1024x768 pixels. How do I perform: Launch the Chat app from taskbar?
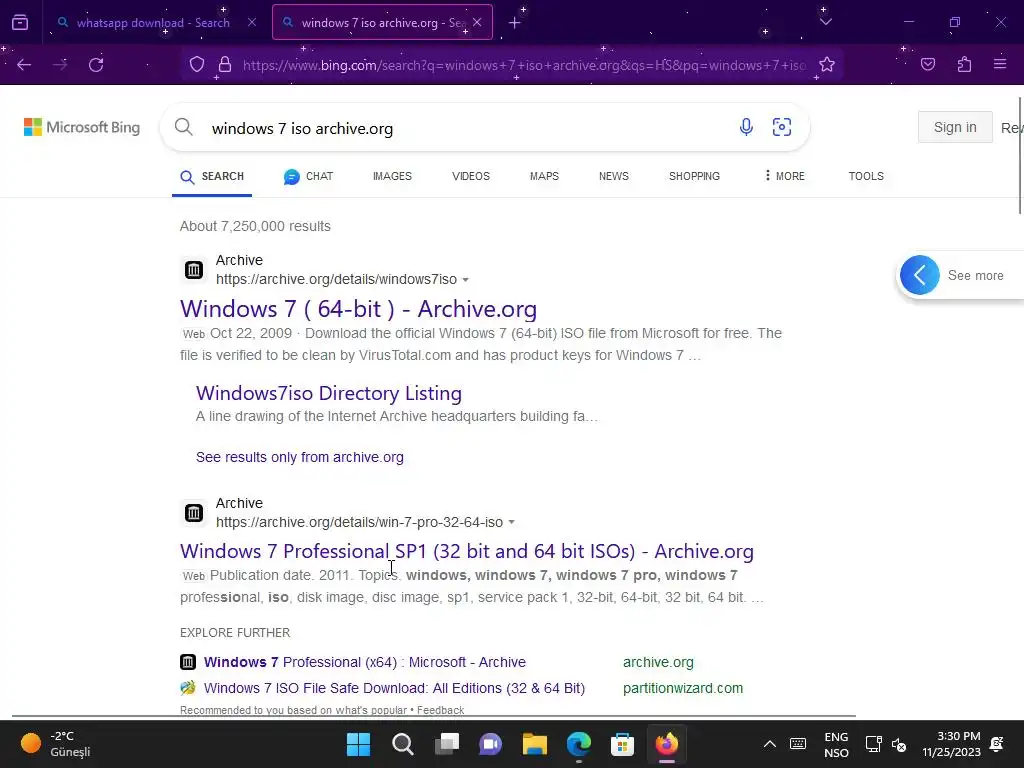point(490,744)
